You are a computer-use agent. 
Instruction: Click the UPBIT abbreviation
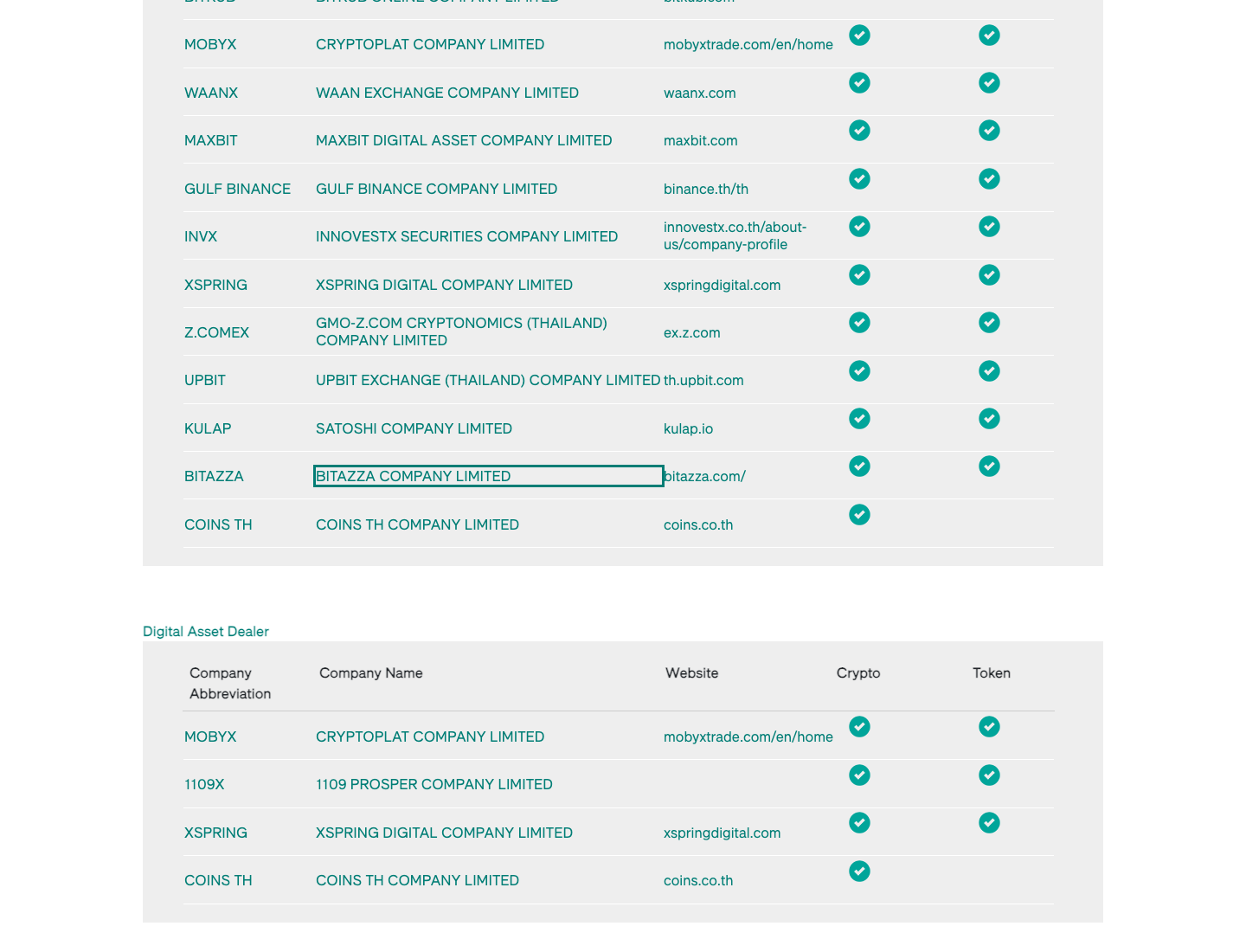205,380
